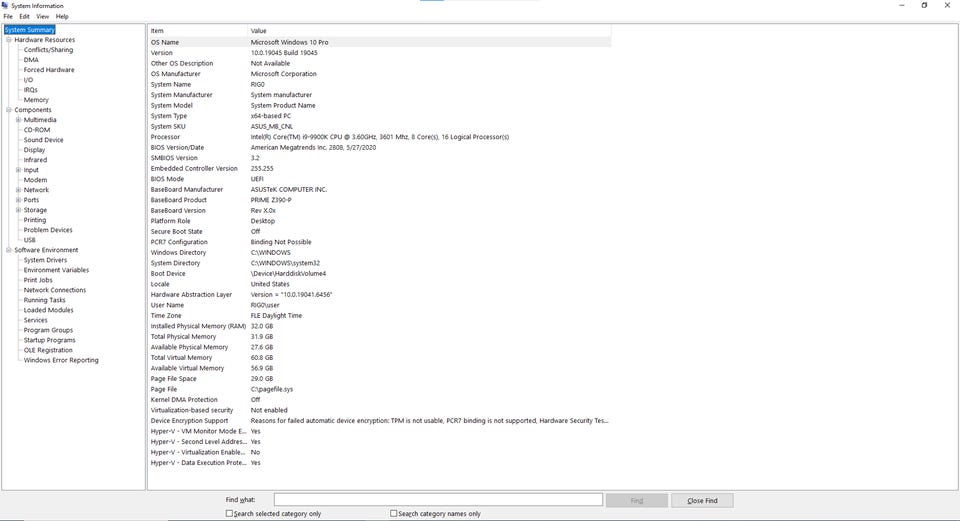Image resolution: width=960 pixels, height=521 pixels.
Task: Open the View menu
Action: tap(42, 17)
